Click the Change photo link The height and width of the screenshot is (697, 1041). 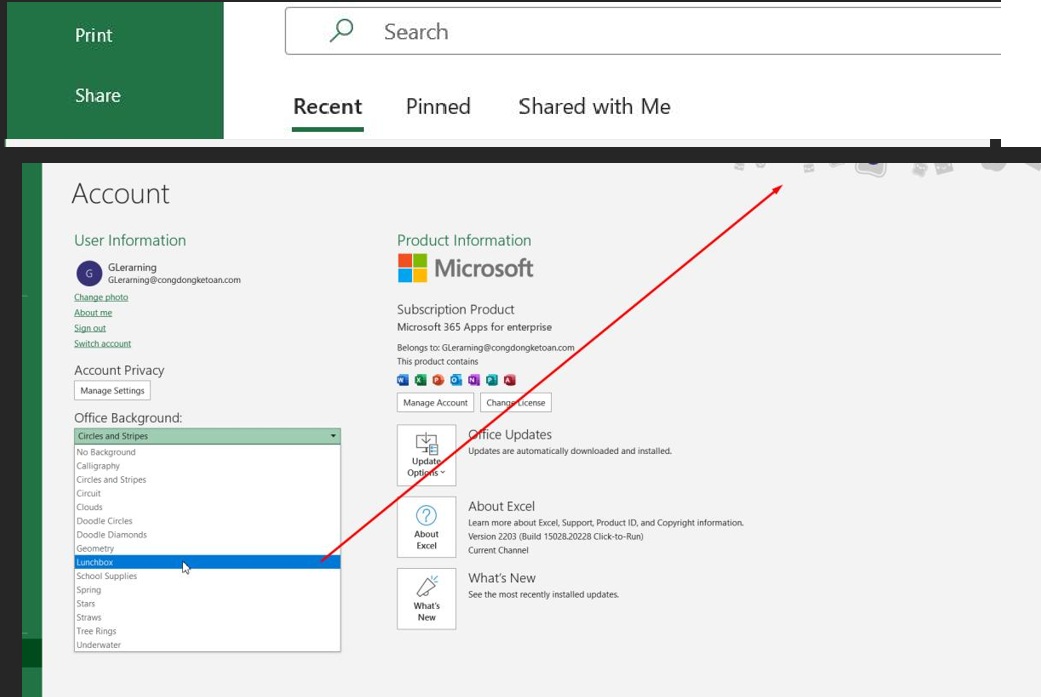click(101, 297)
